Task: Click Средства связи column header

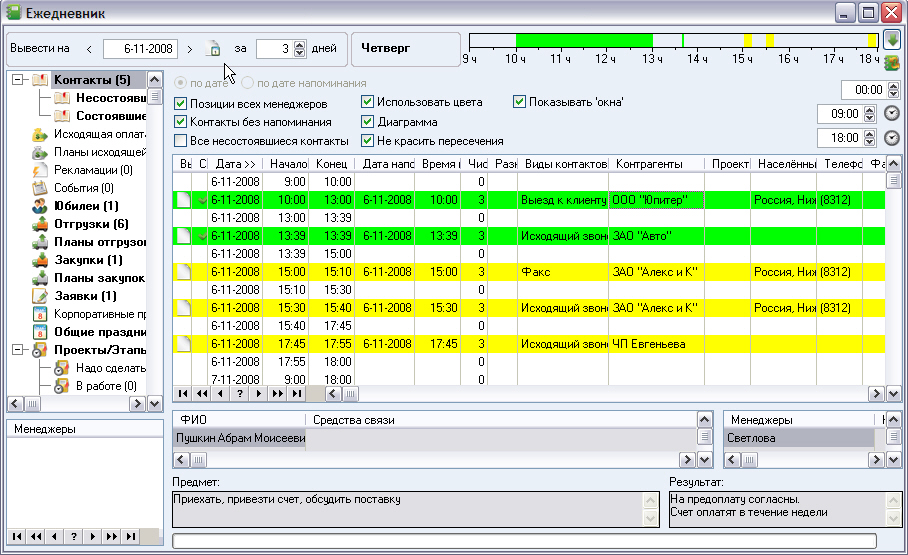Action: click(501, 419)
